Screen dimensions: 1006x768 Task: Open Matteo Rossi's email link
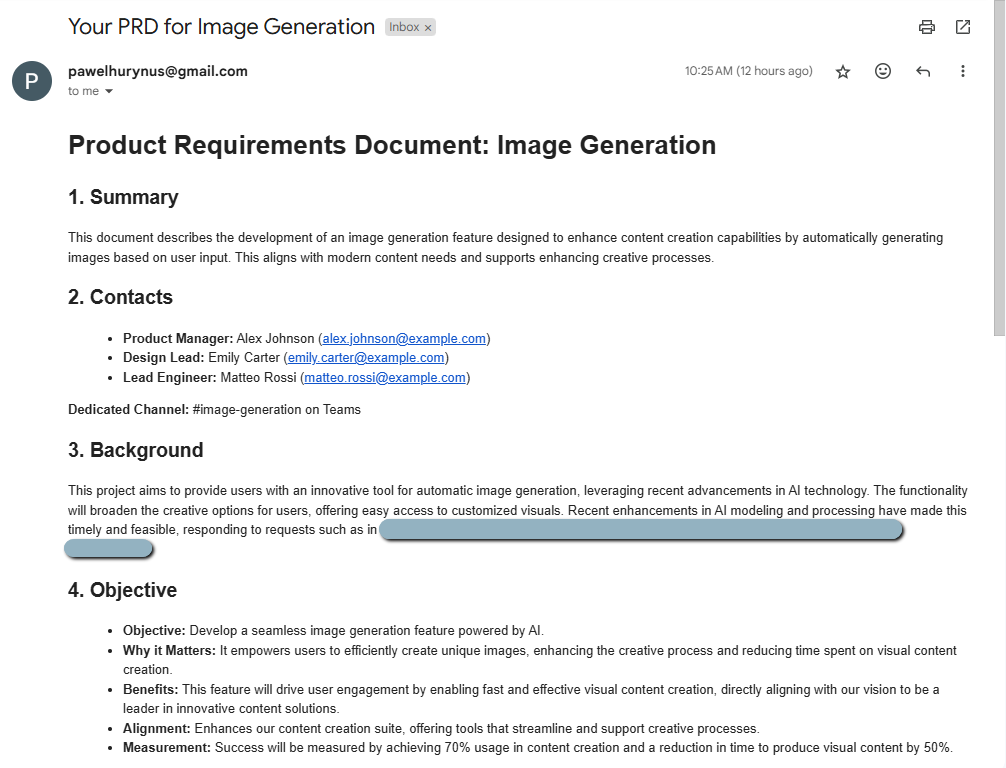pyautogui.click(x=385, y=377)
